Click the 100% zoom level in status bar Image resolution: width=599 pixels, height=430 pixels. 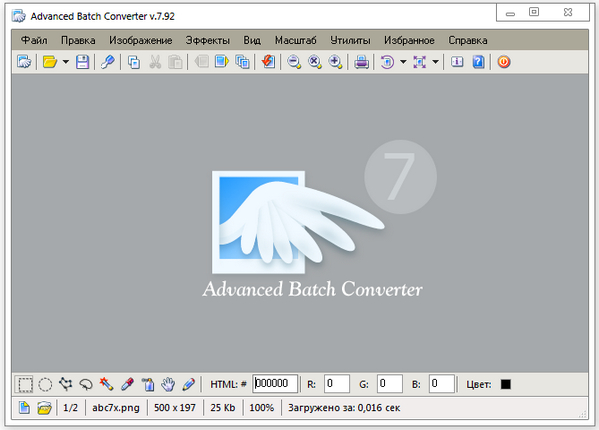click(x=262, y=408)
